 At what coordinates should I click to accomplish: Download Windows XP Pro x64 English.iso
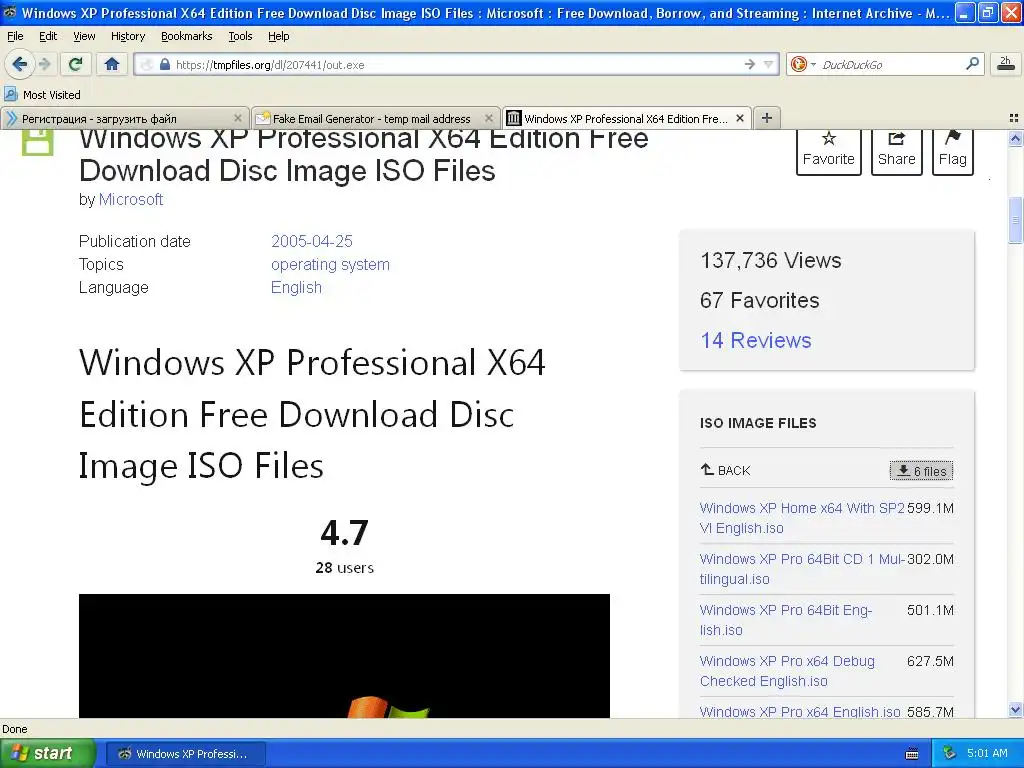(800, 711)
